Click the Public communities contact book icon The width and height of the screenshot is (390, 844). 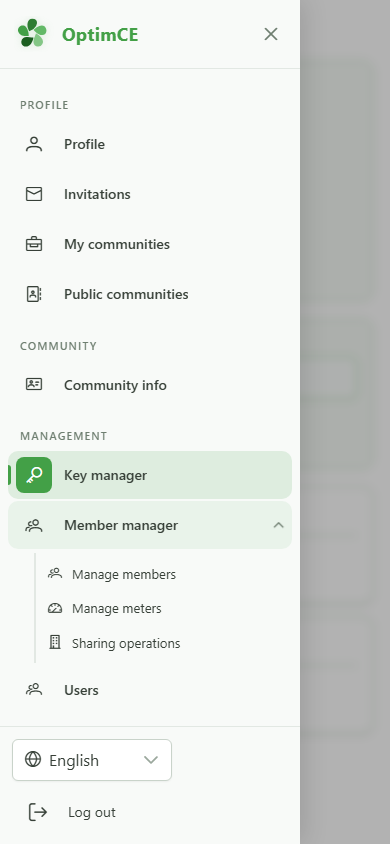click(34, 294)
